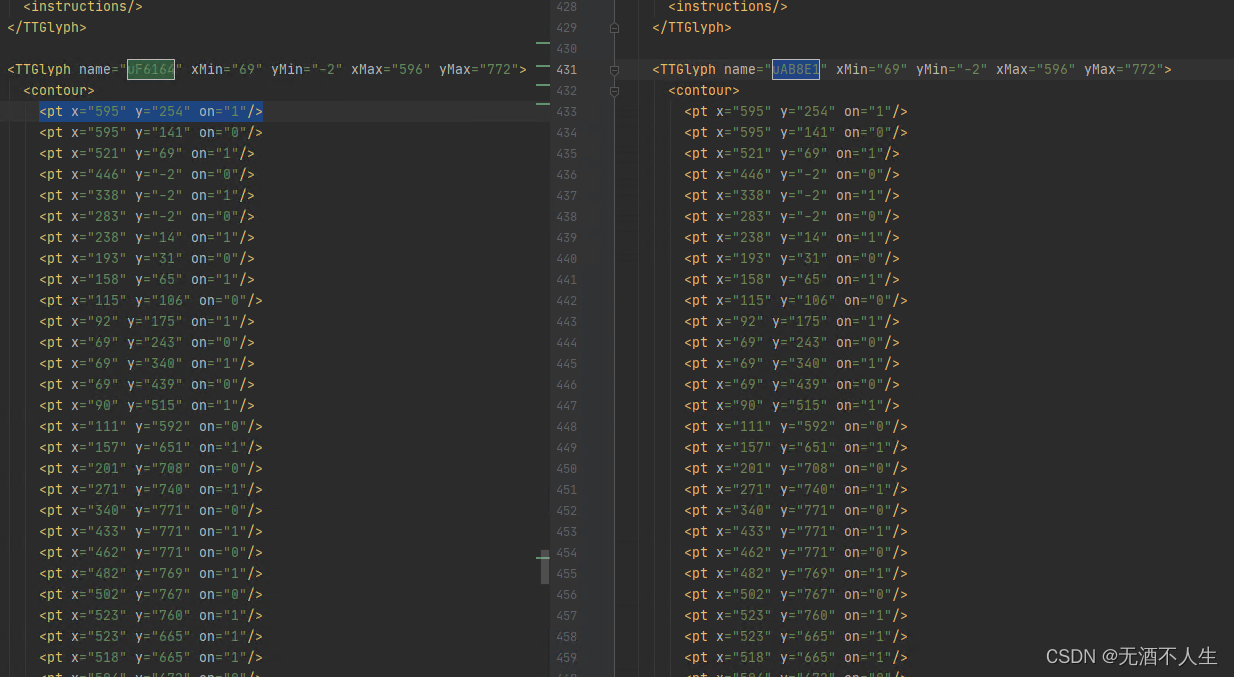Click line number 459 in the gutter
This screenshot has height=677, width=1234.
pyautogui.click(x=566, y=657)
